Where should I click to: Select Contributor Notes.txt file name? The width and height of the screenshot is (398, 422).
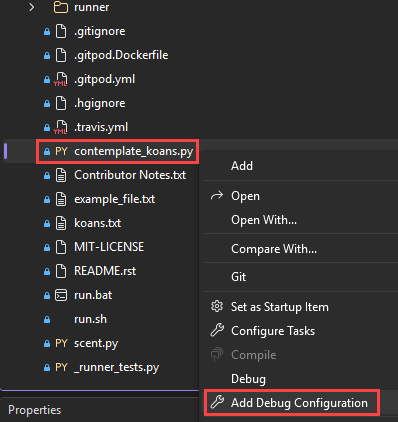coord(130,175)
